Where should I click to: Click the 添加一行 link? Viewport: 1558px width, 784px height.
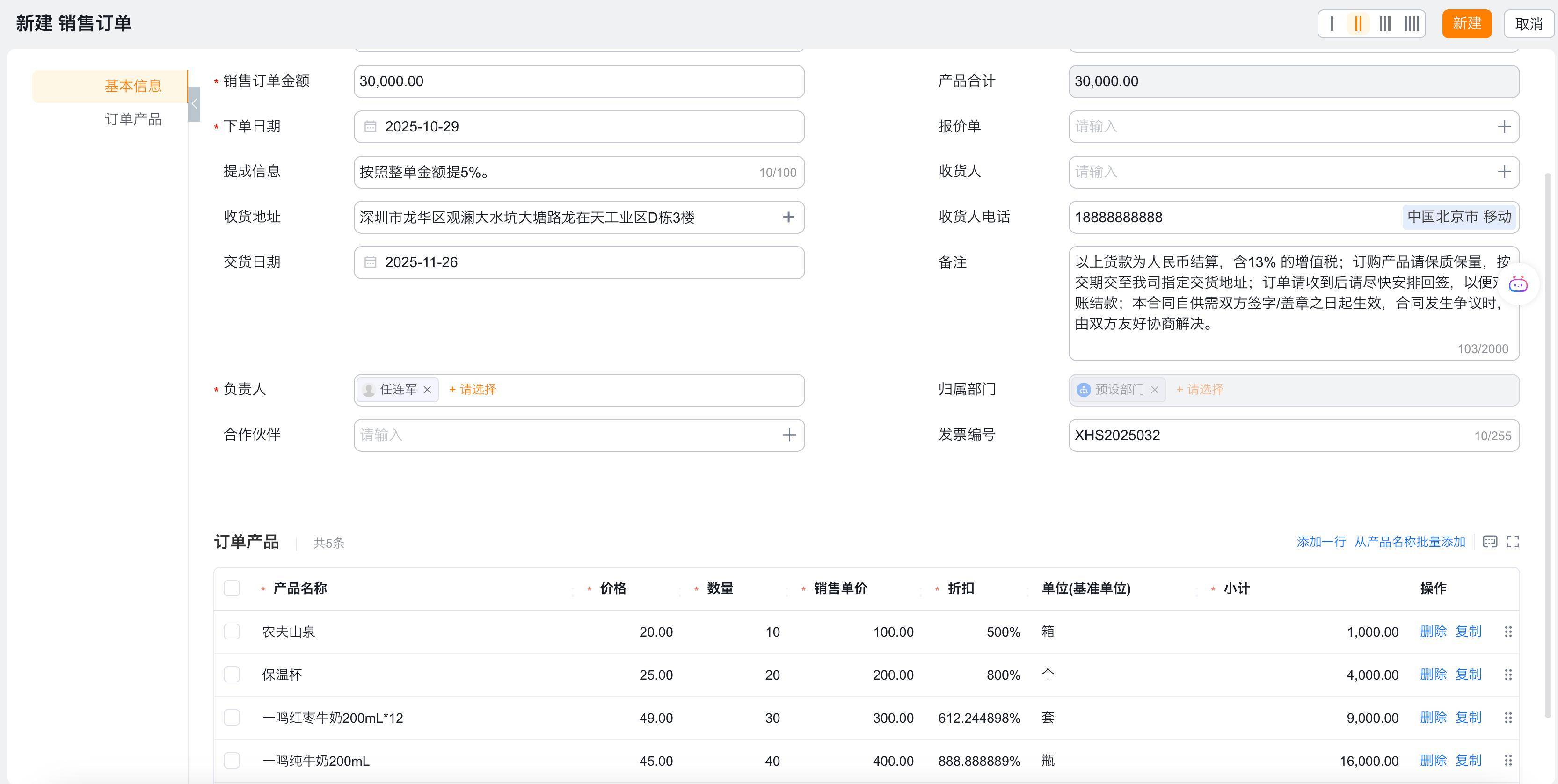pos(1321,542)
